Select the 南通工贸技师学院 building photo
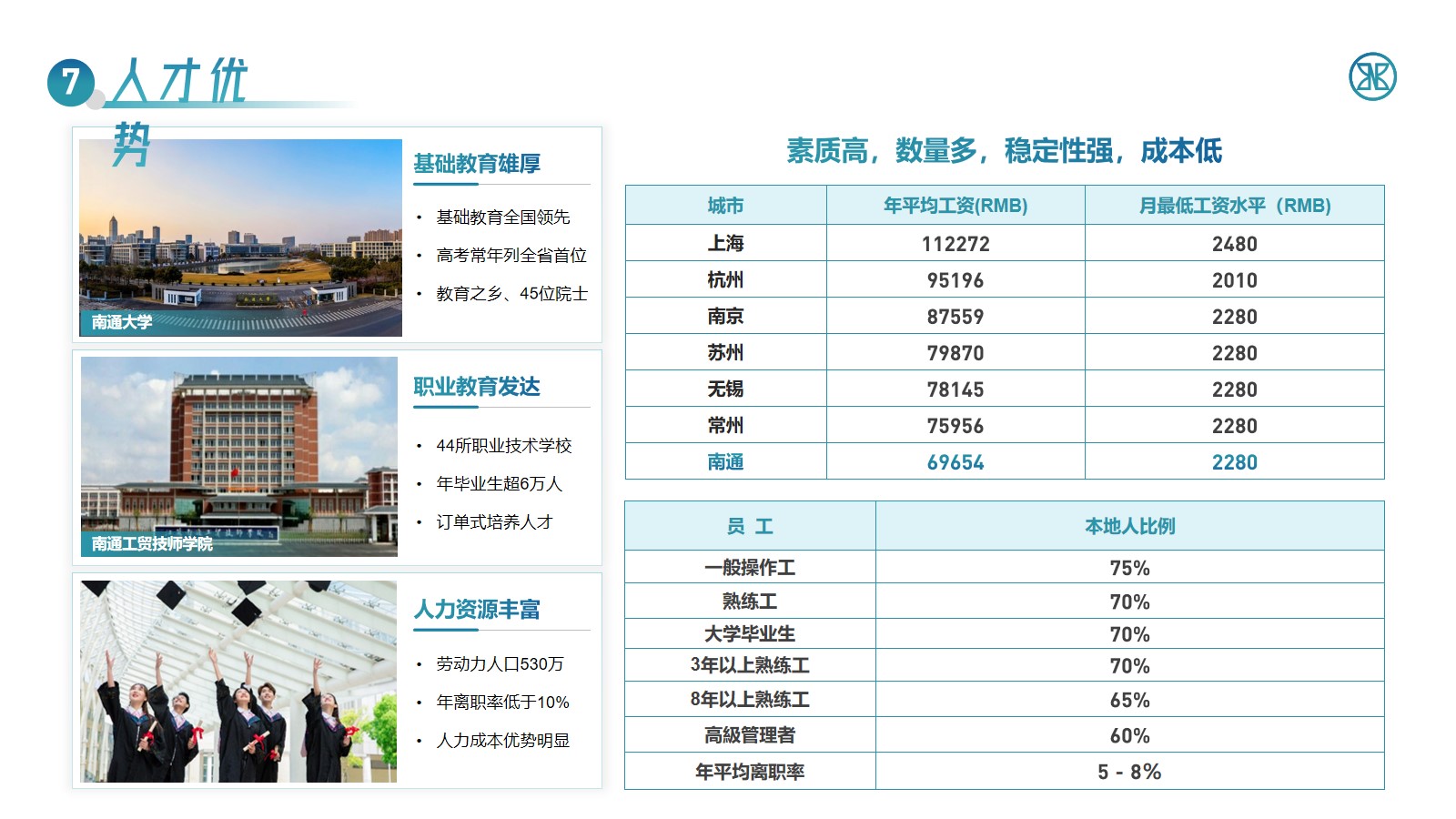 click(x=238, y=456)
